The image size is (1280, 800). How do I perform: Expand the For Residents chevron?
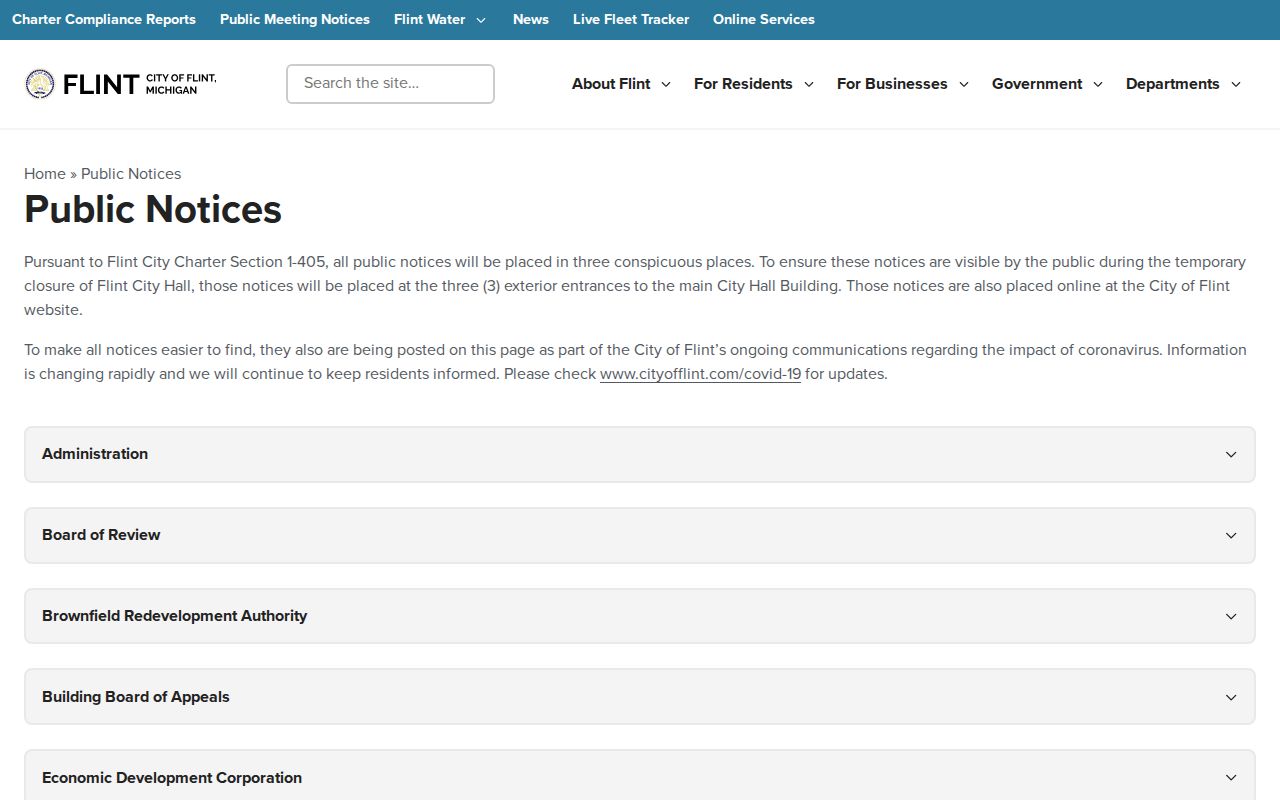(x=809, y=84)
